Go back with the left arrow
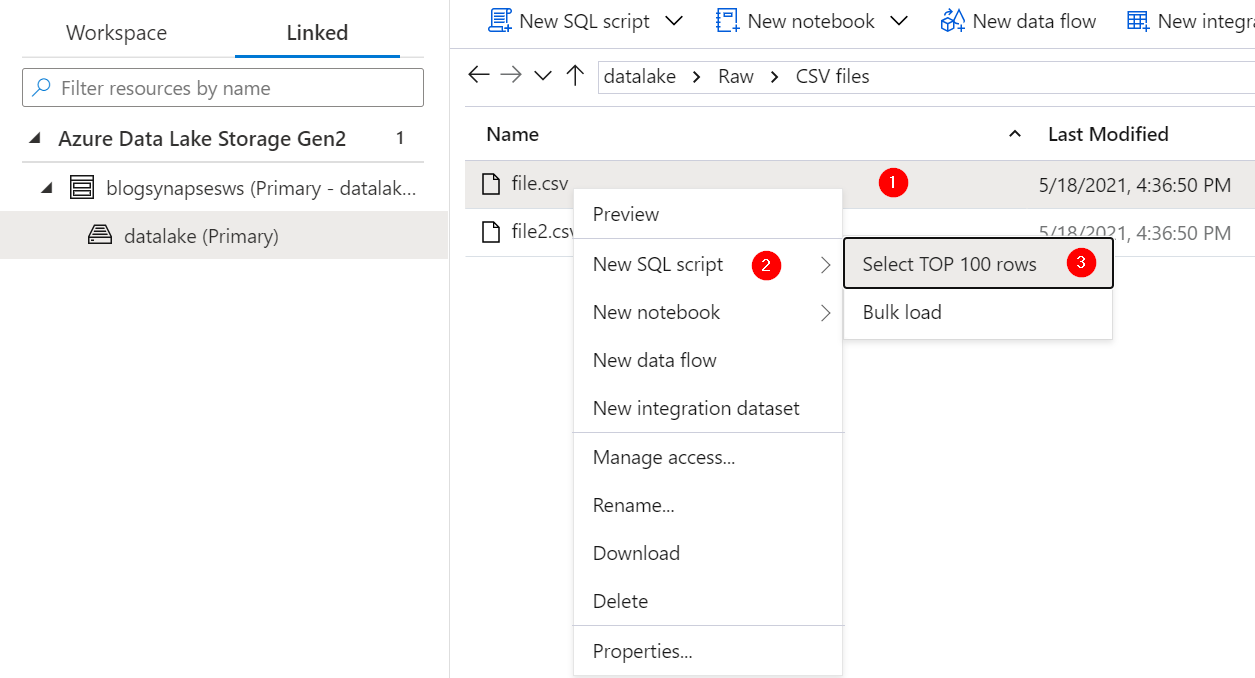Screen dimensions: 1255x678 (479, 75)
